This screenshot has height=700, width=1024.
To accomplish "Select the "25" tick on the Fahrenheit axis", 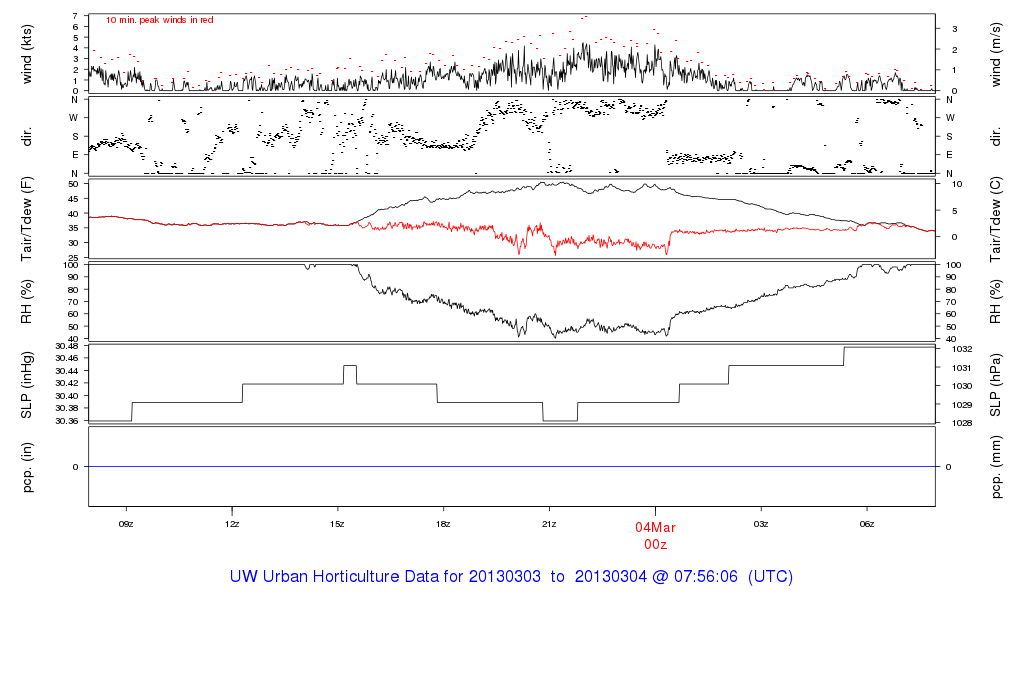I will (x=73, y=259).
